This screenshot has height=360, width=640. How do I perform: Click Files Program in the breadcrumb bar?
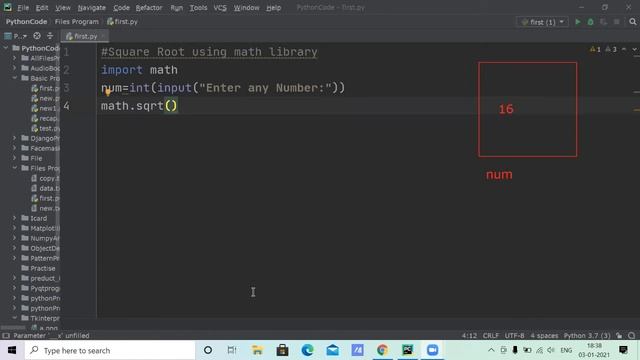pyautogui.click(x=77, y=22)
